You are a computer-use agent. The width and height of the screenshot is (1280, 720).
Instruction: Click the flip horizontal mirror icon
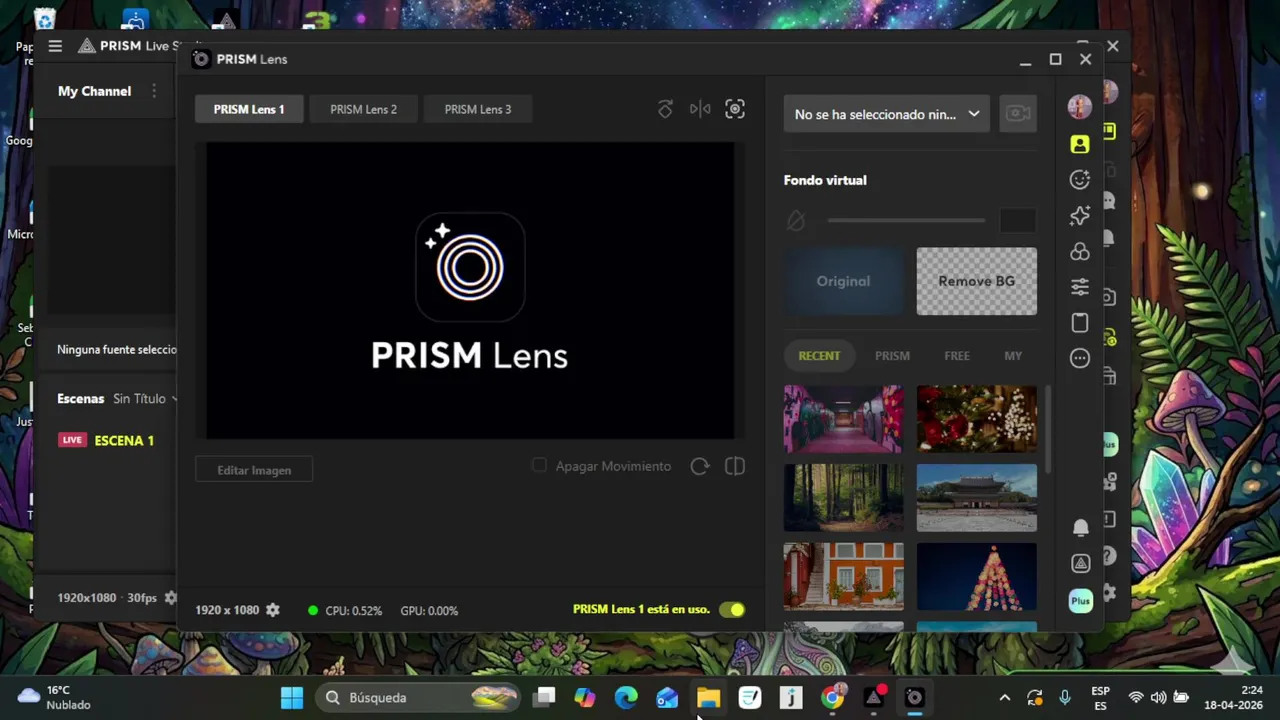click(x=700, y=109)
